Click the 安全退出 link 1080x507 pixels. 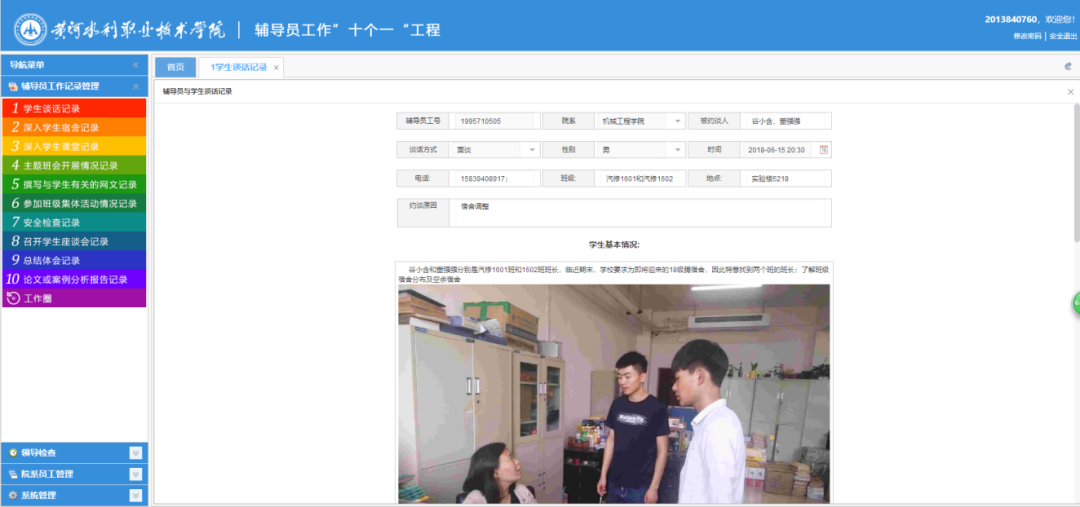tap(1062, 36)
